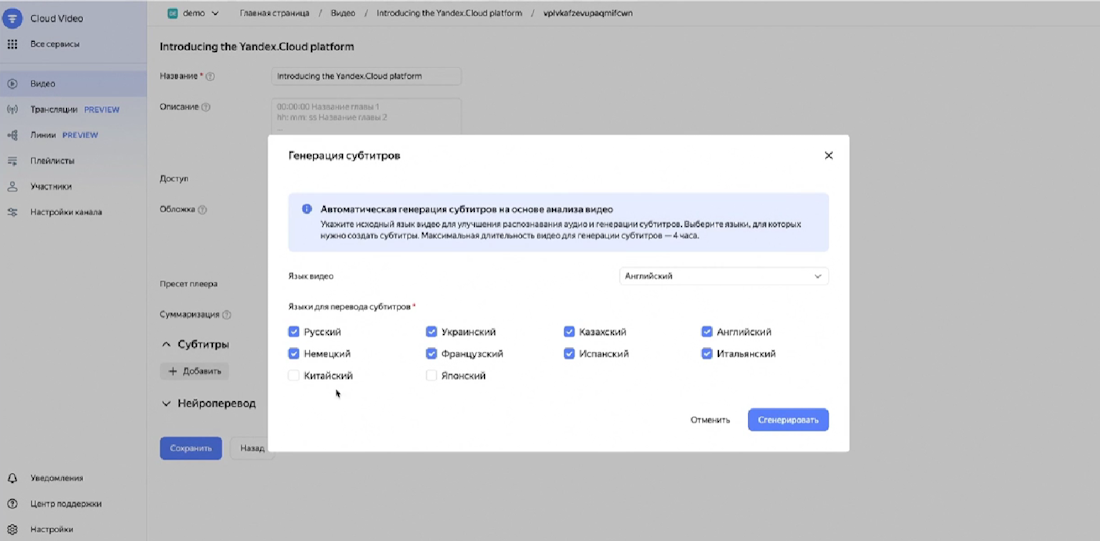The image size is (1100, 541).
Task: Collapse the Субтитры section
Action: [166, 344]
